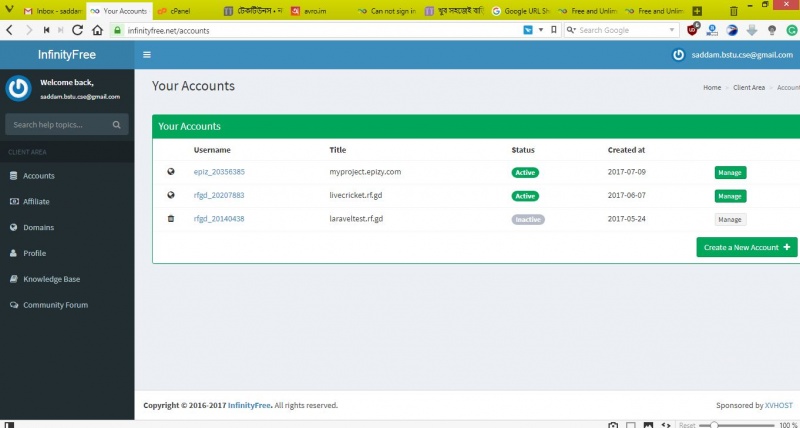This screenshot has height=428, width=800.
Task: Focus the Search help topics field
Action: (60, 124)
